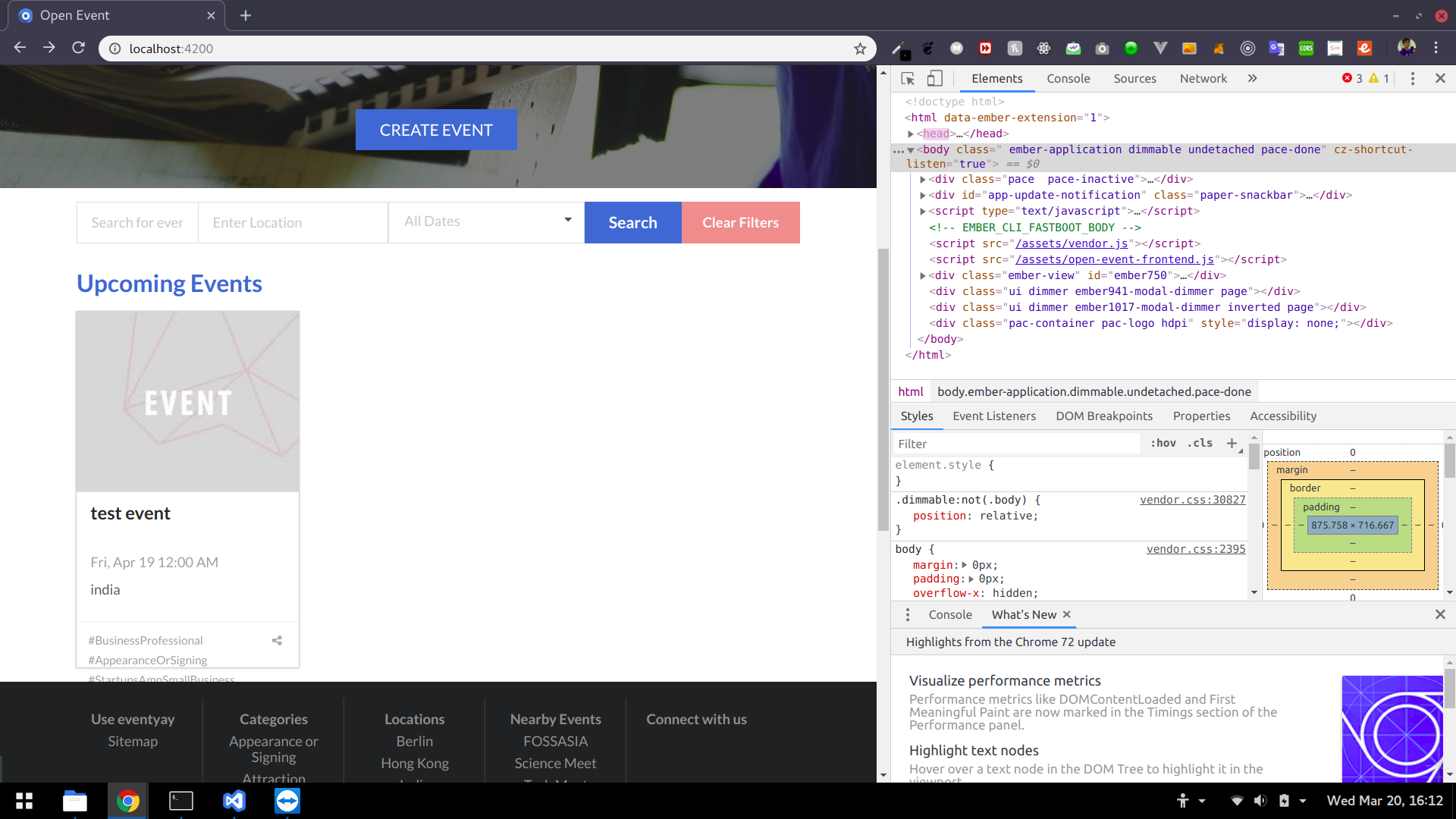
Task: Collapse the body element node
Action: pyautogui.click(x=911, y=150)
